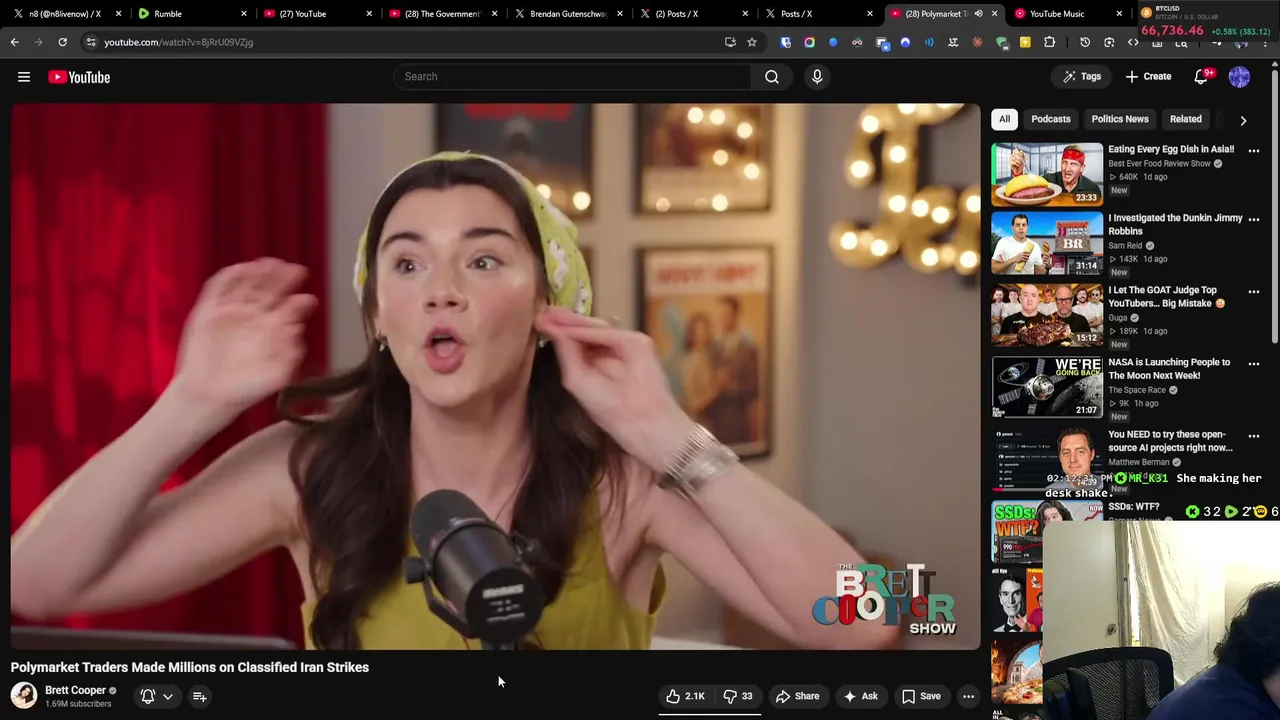Screen dimensions: 1280x720
Task: Open the Tags extension button
Action: [1082, 77]
